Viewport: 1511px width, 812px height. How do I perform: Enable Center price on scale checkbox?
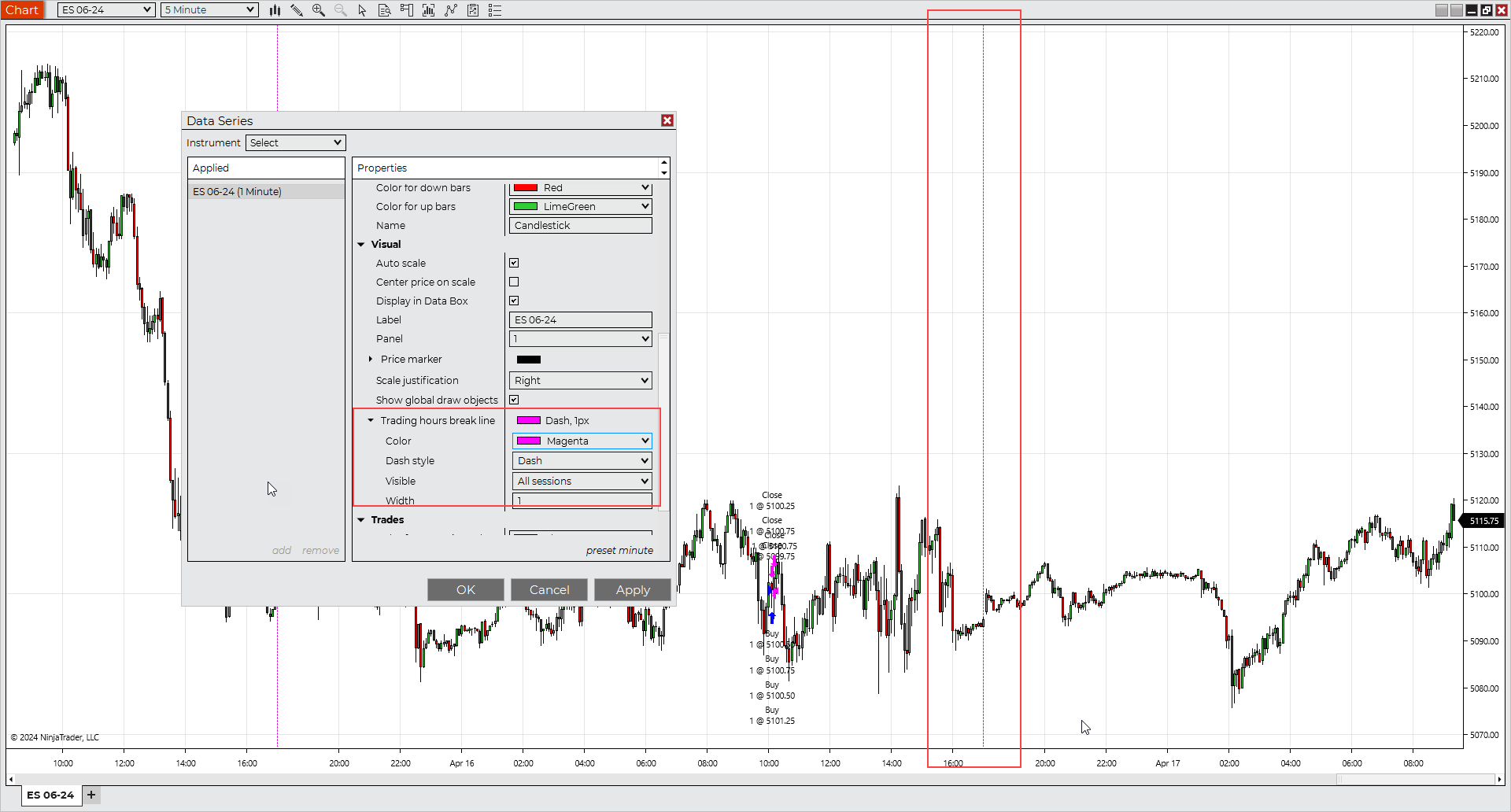(514, 282)
